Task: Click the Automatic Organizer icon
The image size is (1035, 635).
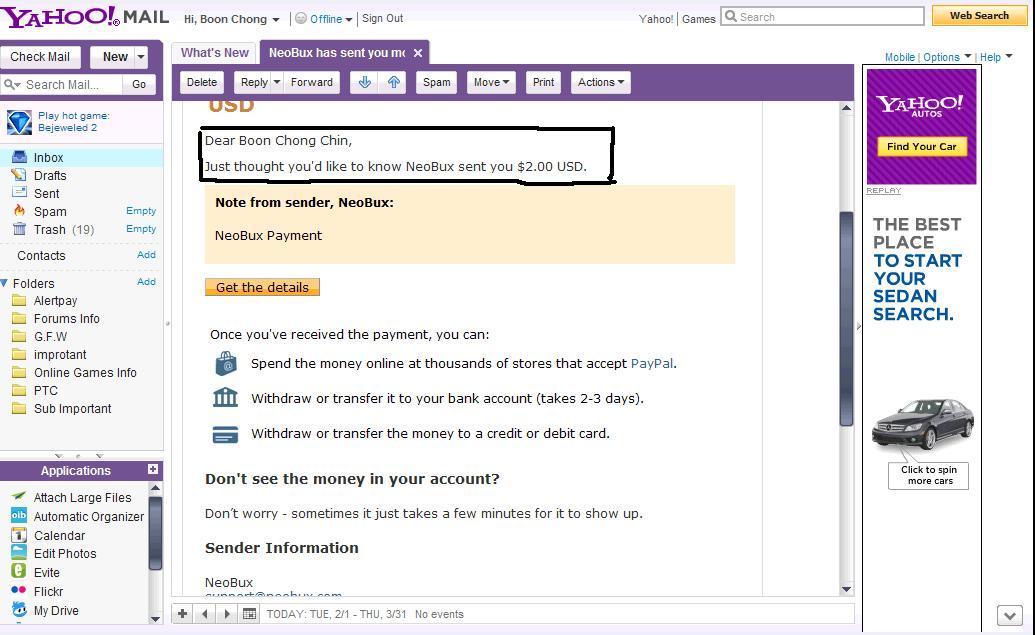Action: point(19,516)
